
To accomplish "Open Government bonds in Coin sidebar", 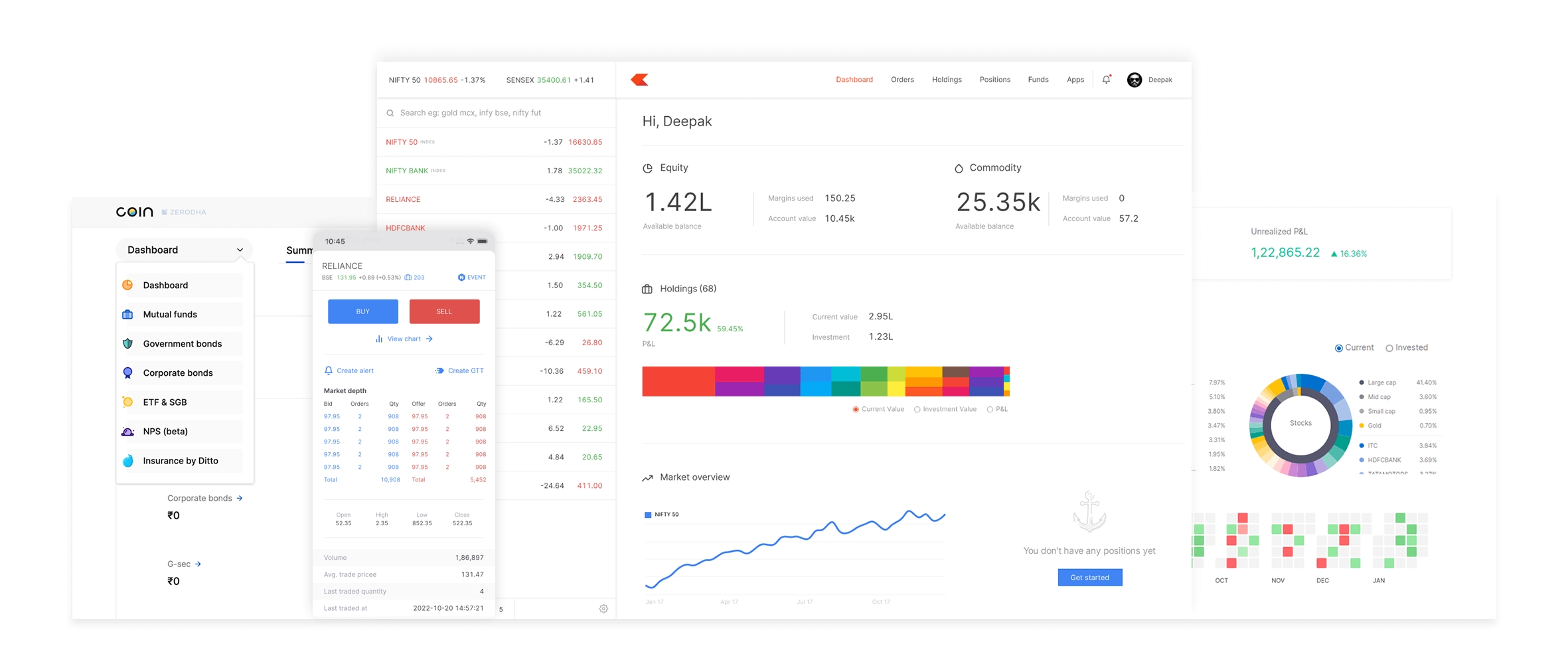I will tap(182, 343).
